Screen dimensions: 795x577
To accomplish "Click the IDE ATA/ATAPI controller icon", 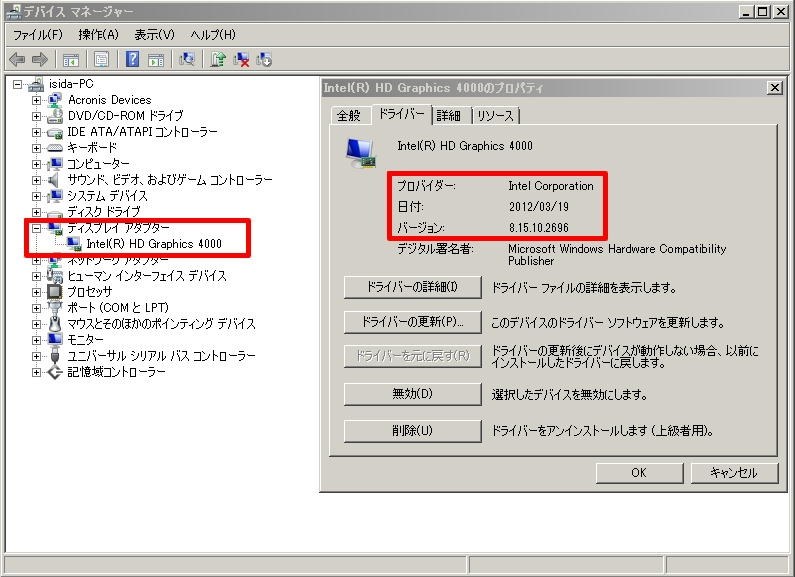I will (55, 132).
